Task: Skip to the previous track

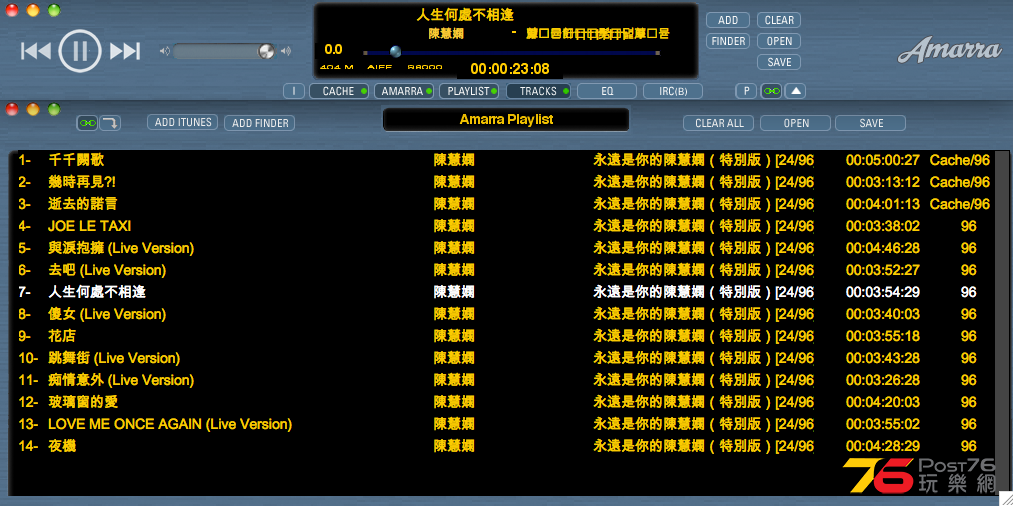Action: (x=36, y=51)
